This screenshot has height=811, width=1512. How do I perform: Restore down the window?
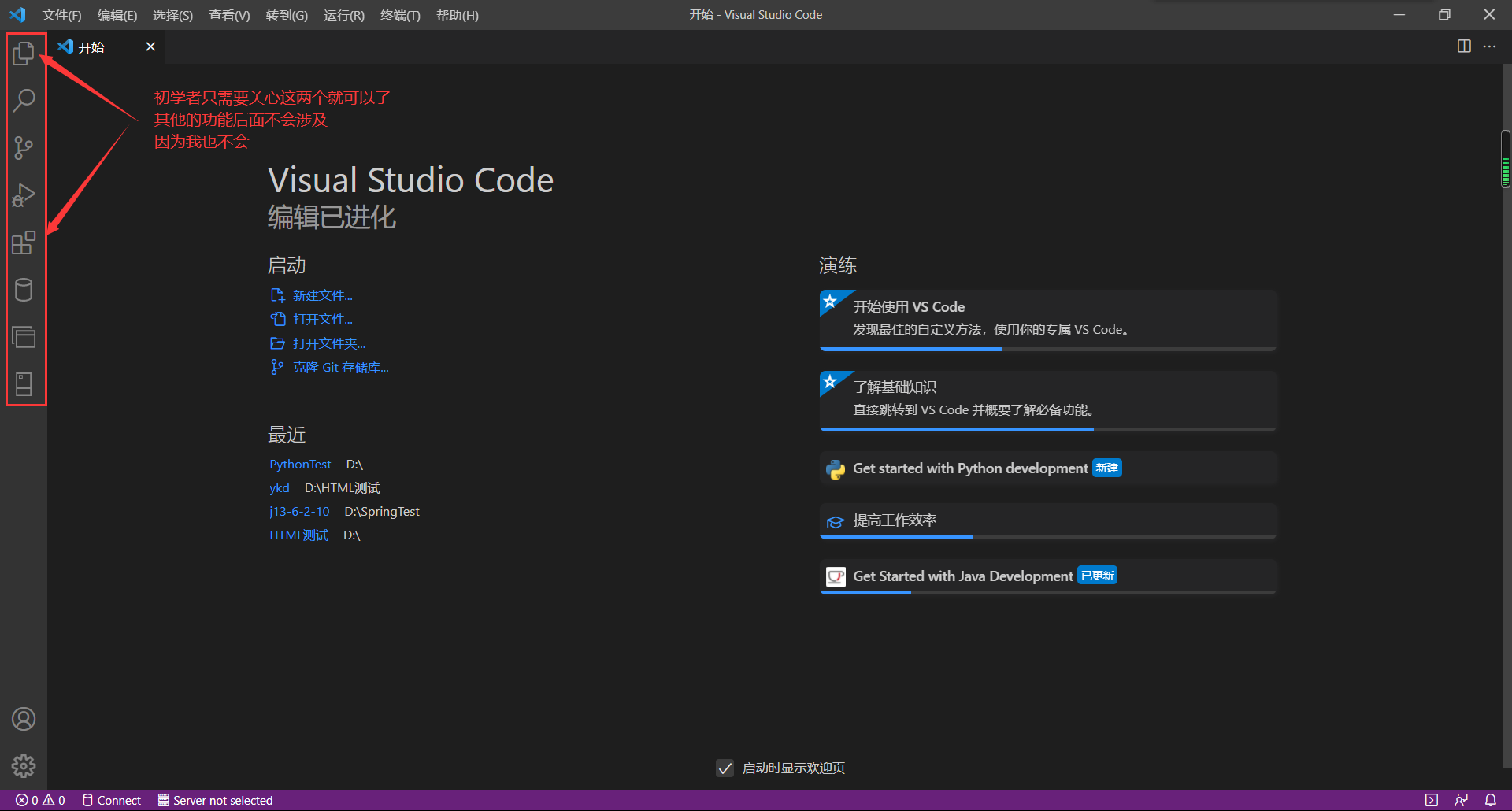[x=1444, y=15]
